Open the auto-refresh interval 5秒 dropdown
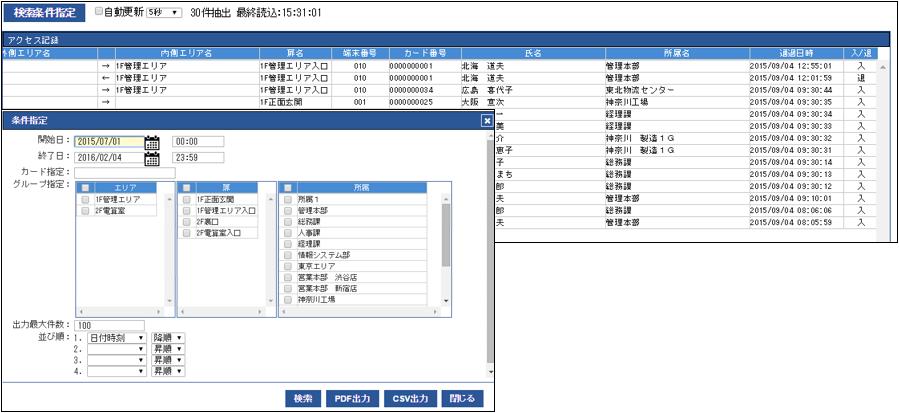 point(163,13)
